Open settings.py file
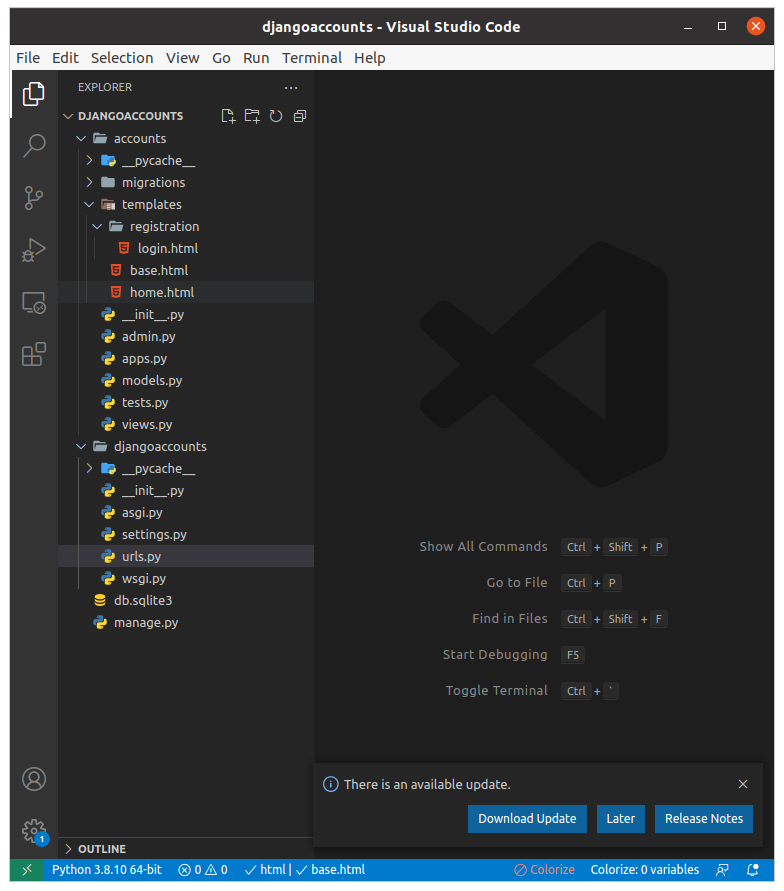784x891 pixels. [186, 534]
